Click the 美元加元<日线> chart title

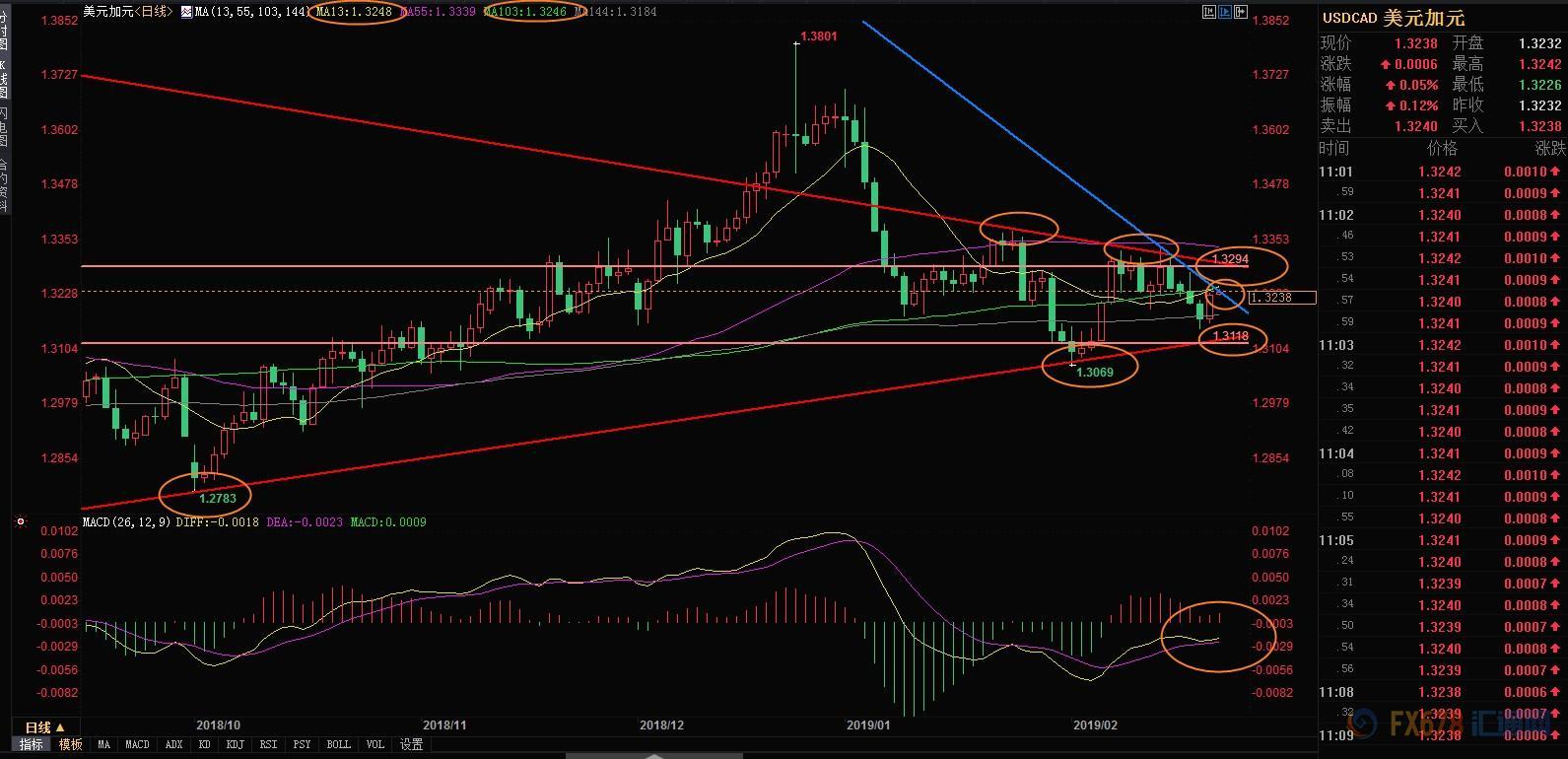pos(128,12)
